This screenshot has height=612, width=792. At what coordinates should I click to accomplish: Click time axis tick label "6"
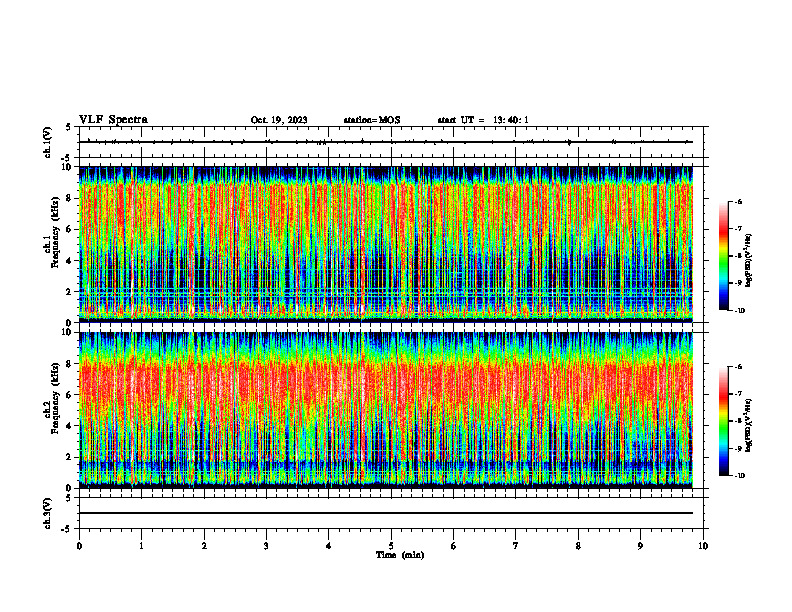tap(454, 546)
